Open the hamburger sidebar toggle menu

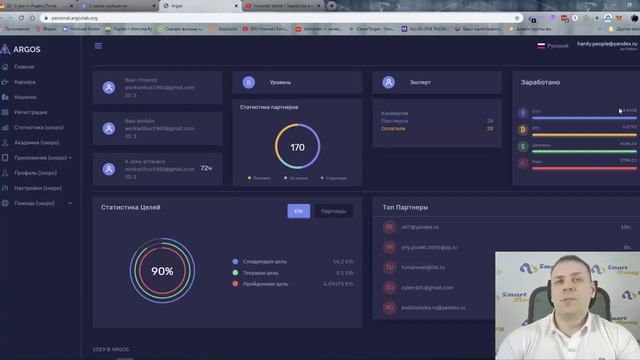coord(98,46)
